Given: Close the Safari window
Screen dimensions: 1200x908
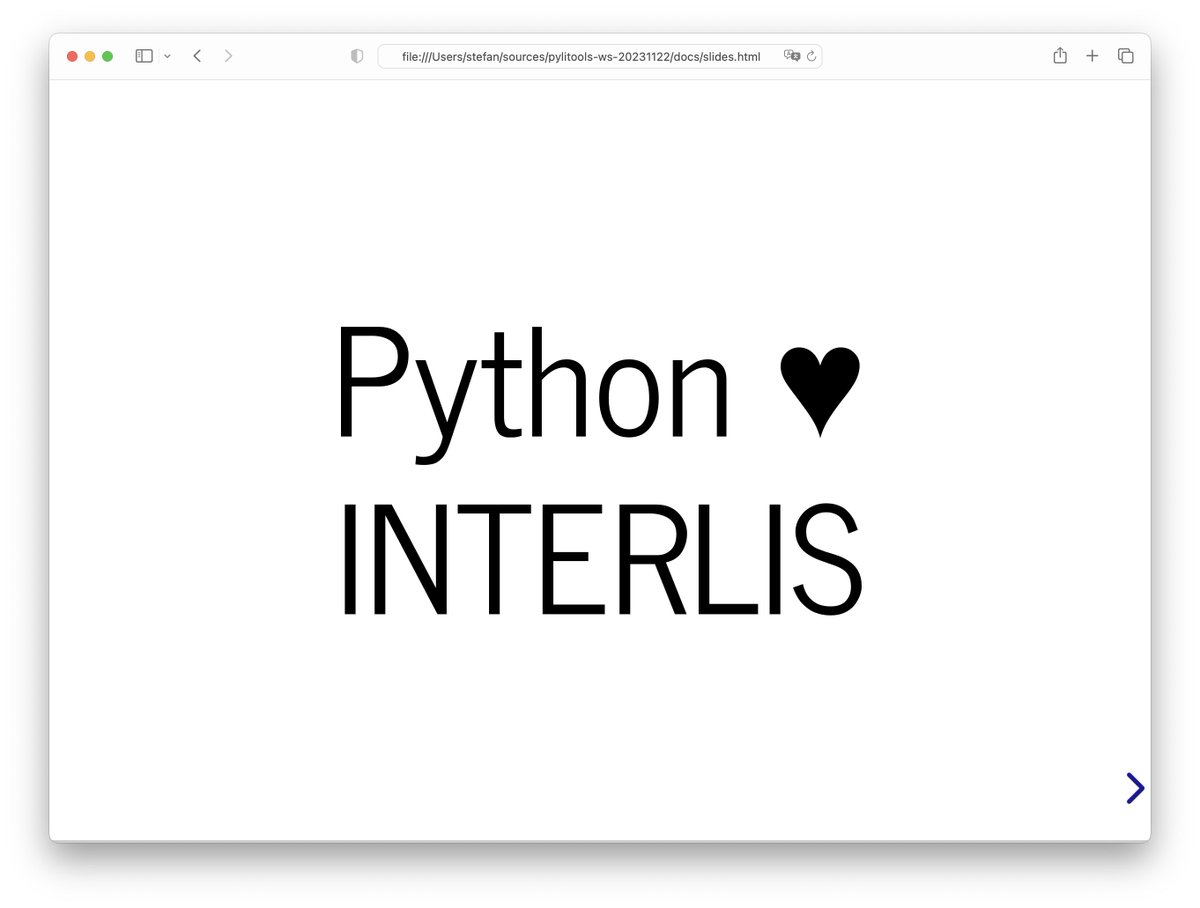Looking at the screenshot, I should coord(72,56).
